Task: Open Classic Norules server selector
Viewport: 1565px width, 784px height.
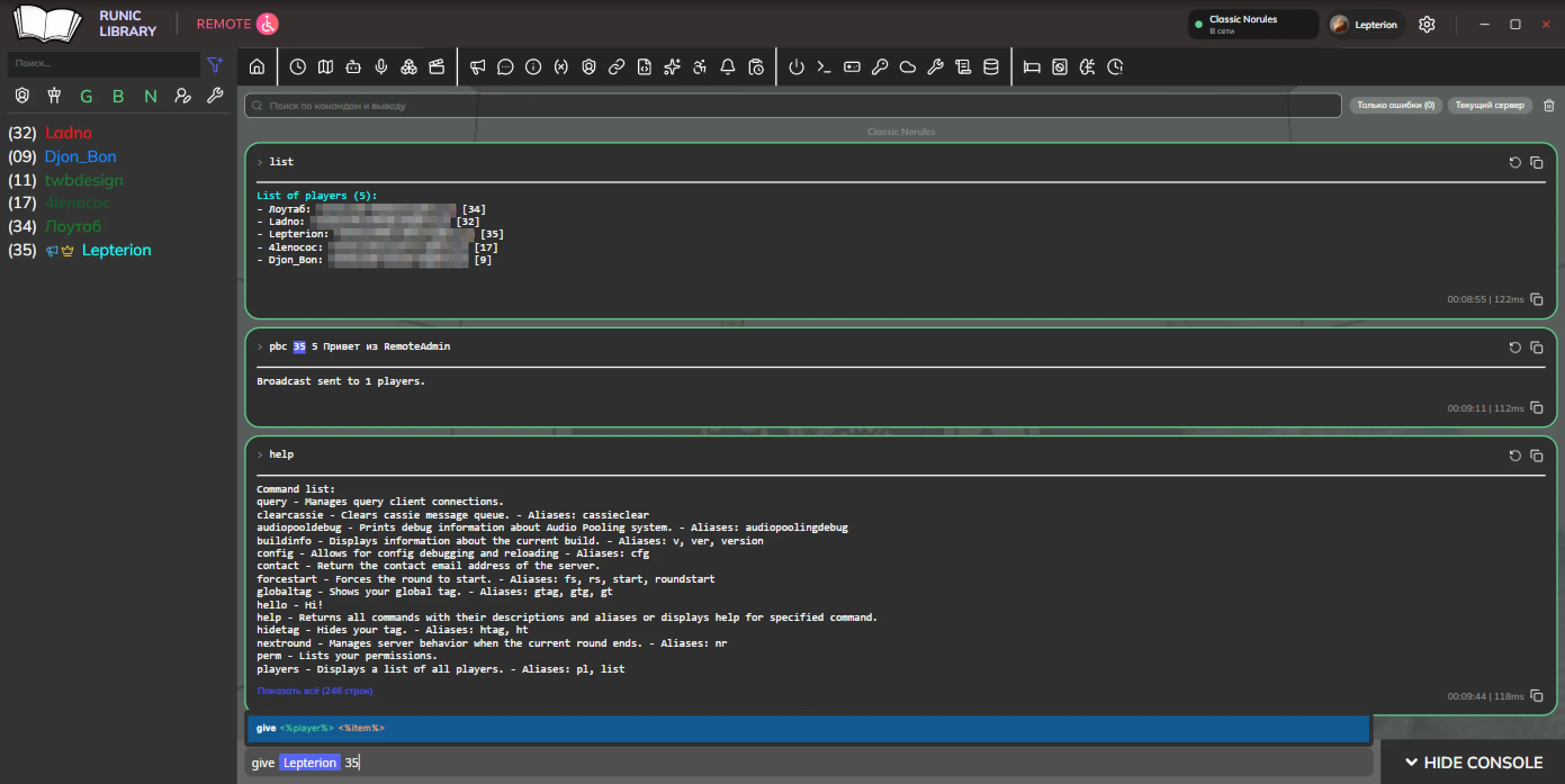Action: [1253, 24]
